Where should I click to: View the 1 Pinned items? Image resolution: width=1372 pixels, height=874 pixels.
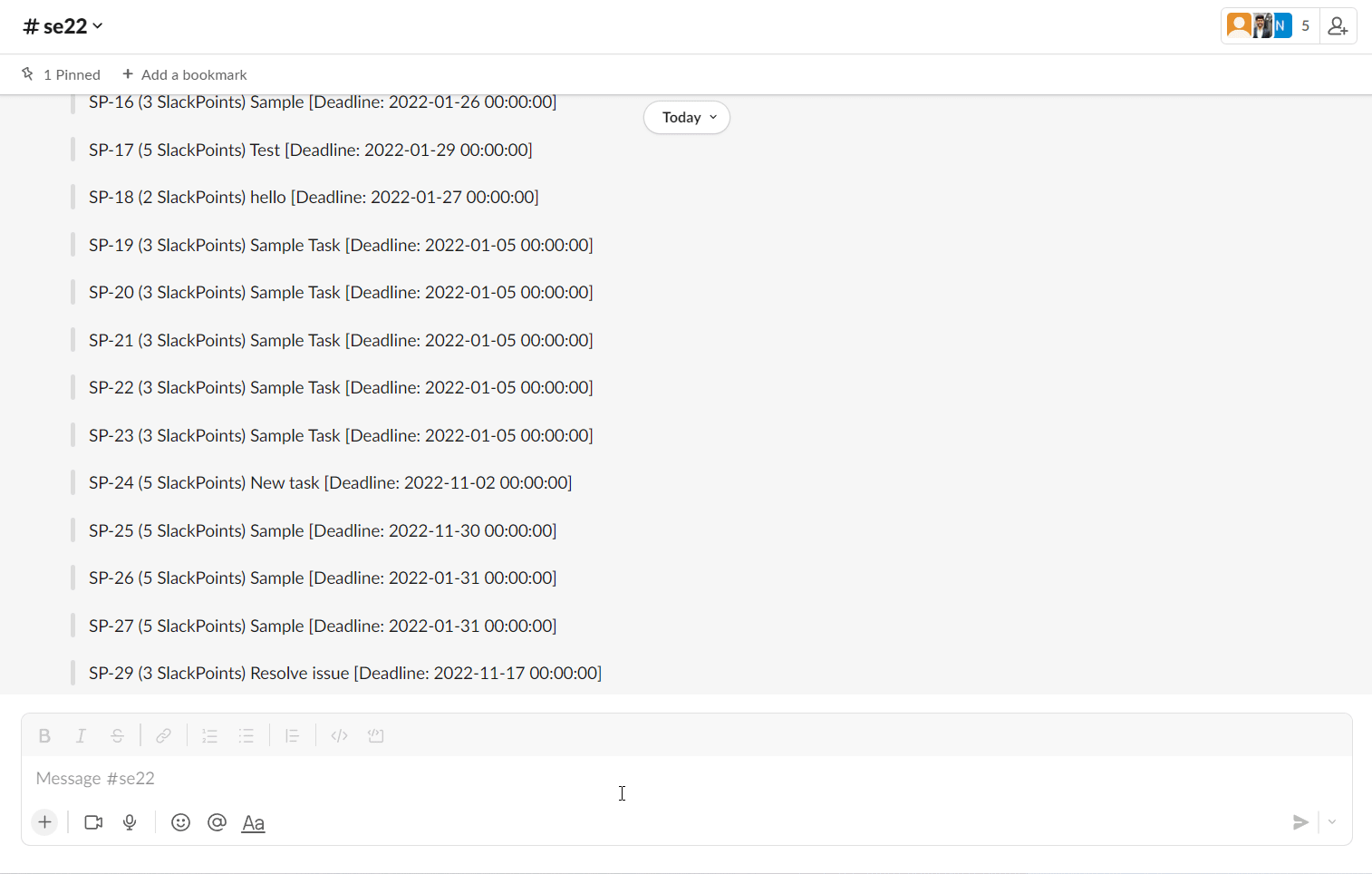61,74
